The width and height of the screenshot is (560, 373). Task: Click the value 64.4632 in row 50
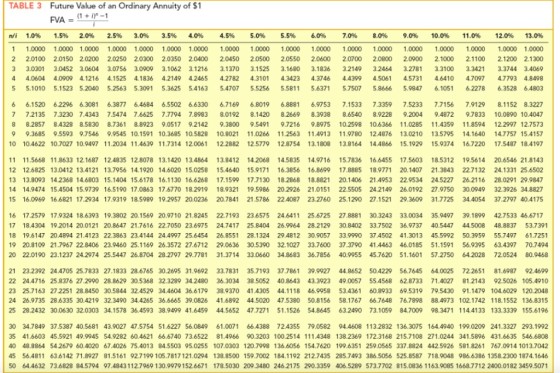coord(34,366)
